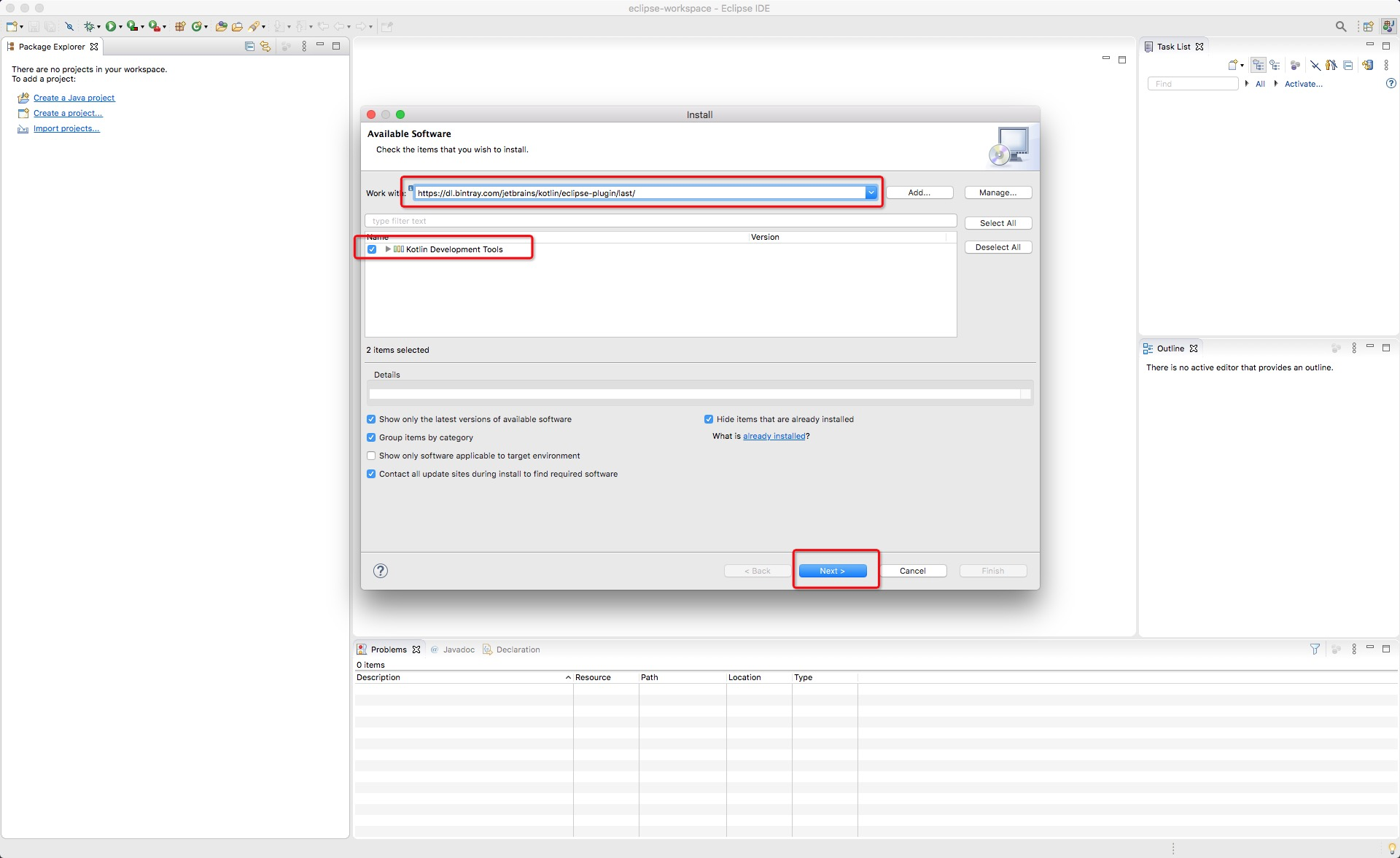The width and height of the screenshot is (1400, 858).
Task: Click the Task List help question icon
Action: pyautogui.click(x=1391, y=84)
